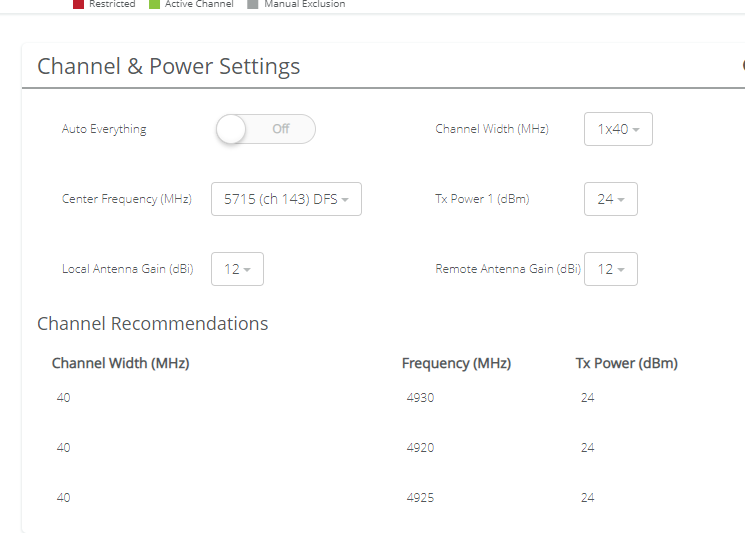Click the Tx Power (dBm) column header
This screenshot has height=533, width=745.
(626, 363)
